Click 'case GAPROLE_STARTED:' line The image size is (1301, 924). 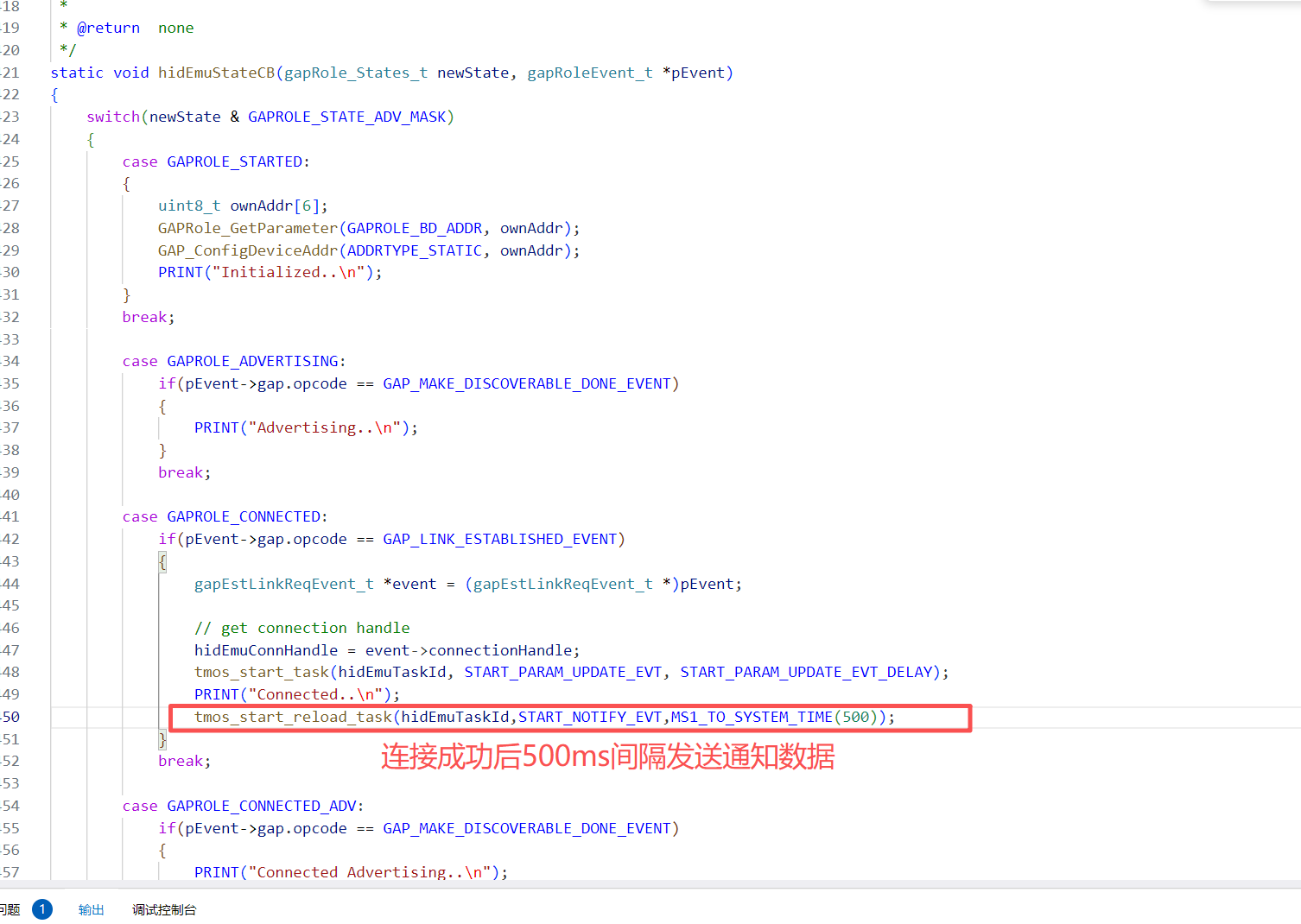coord(216,161)
